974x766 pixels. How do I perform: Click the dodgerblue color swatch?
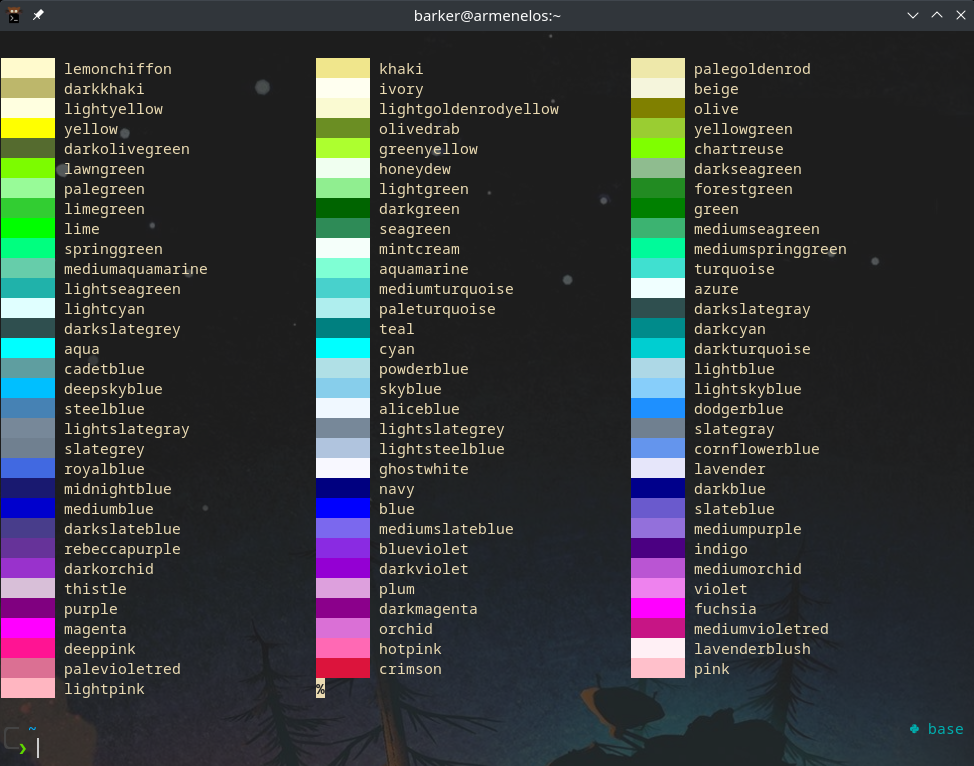(658, 409)
